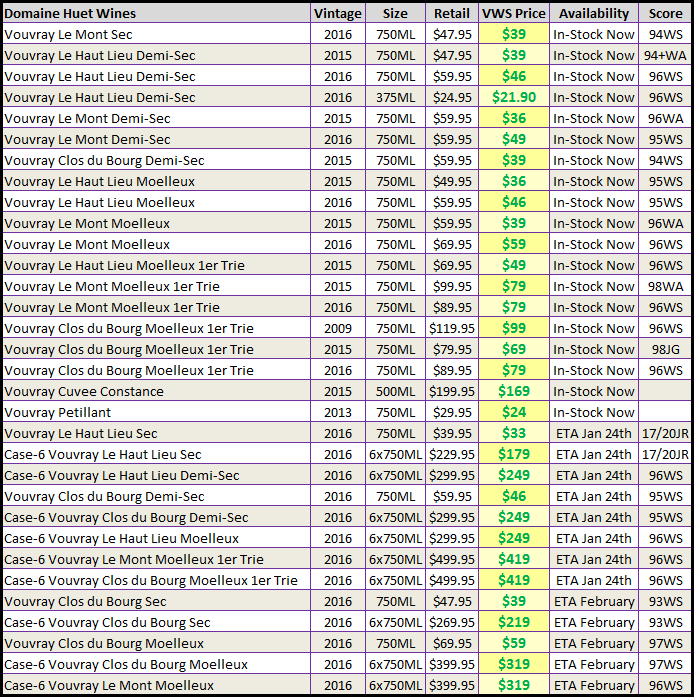Click the 'Score' header cell
This screenshot has height=697, width=694.
(x=665, y=13)
